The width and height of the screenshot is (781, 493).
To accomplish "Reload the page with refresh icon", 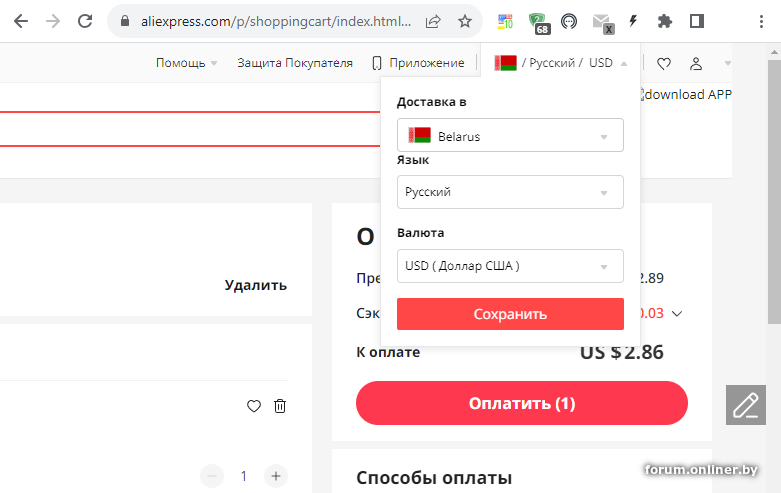I will coord(85,21).
